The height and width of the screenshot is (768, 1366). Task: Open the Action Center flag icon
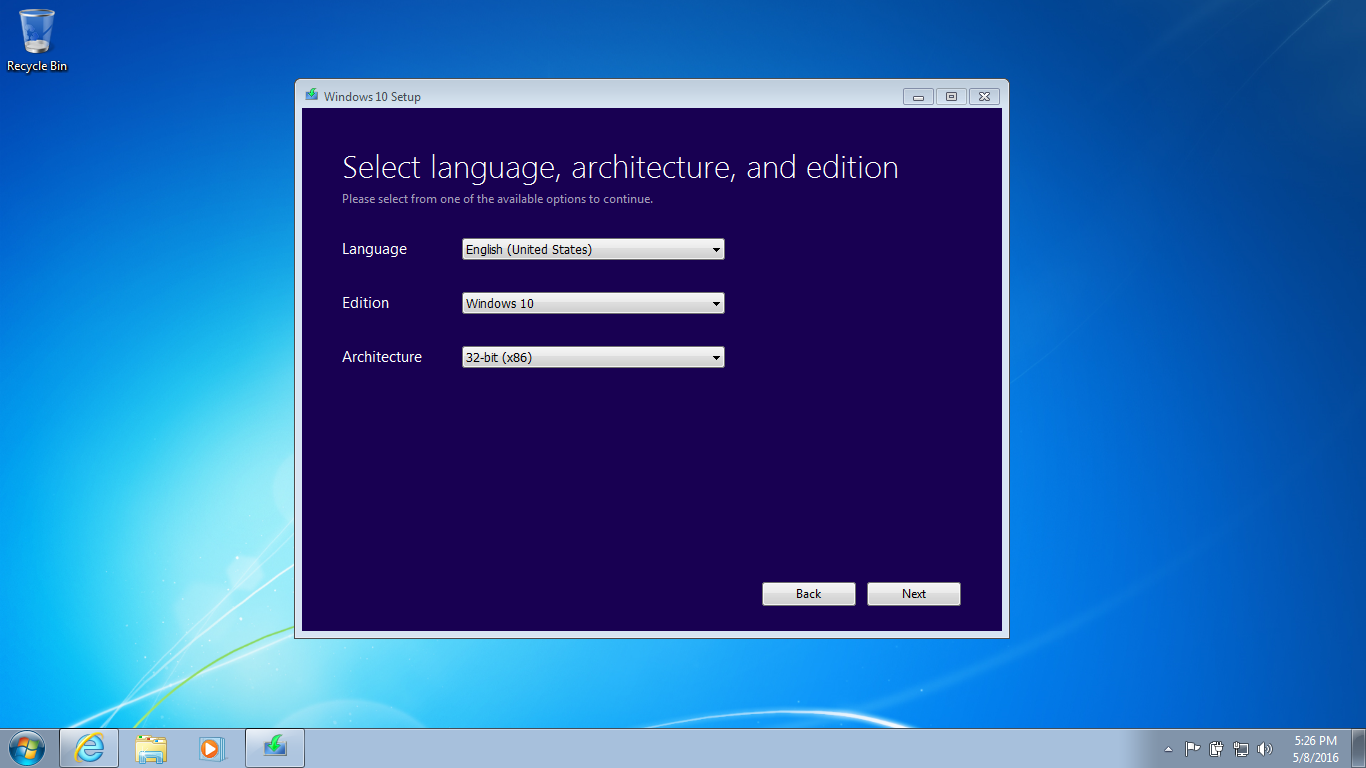pos(1192,749)
